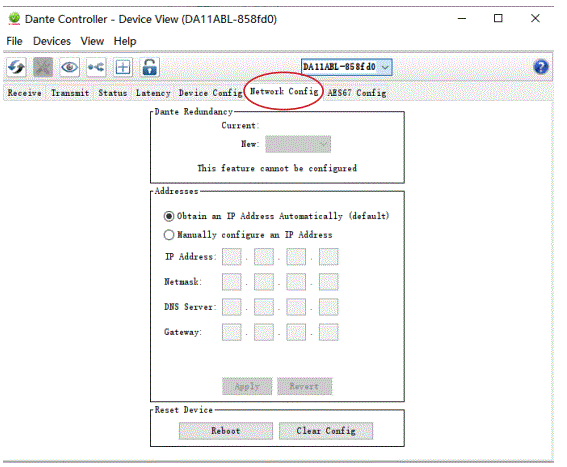Click the eye Identify Device icon

point(69,67)
